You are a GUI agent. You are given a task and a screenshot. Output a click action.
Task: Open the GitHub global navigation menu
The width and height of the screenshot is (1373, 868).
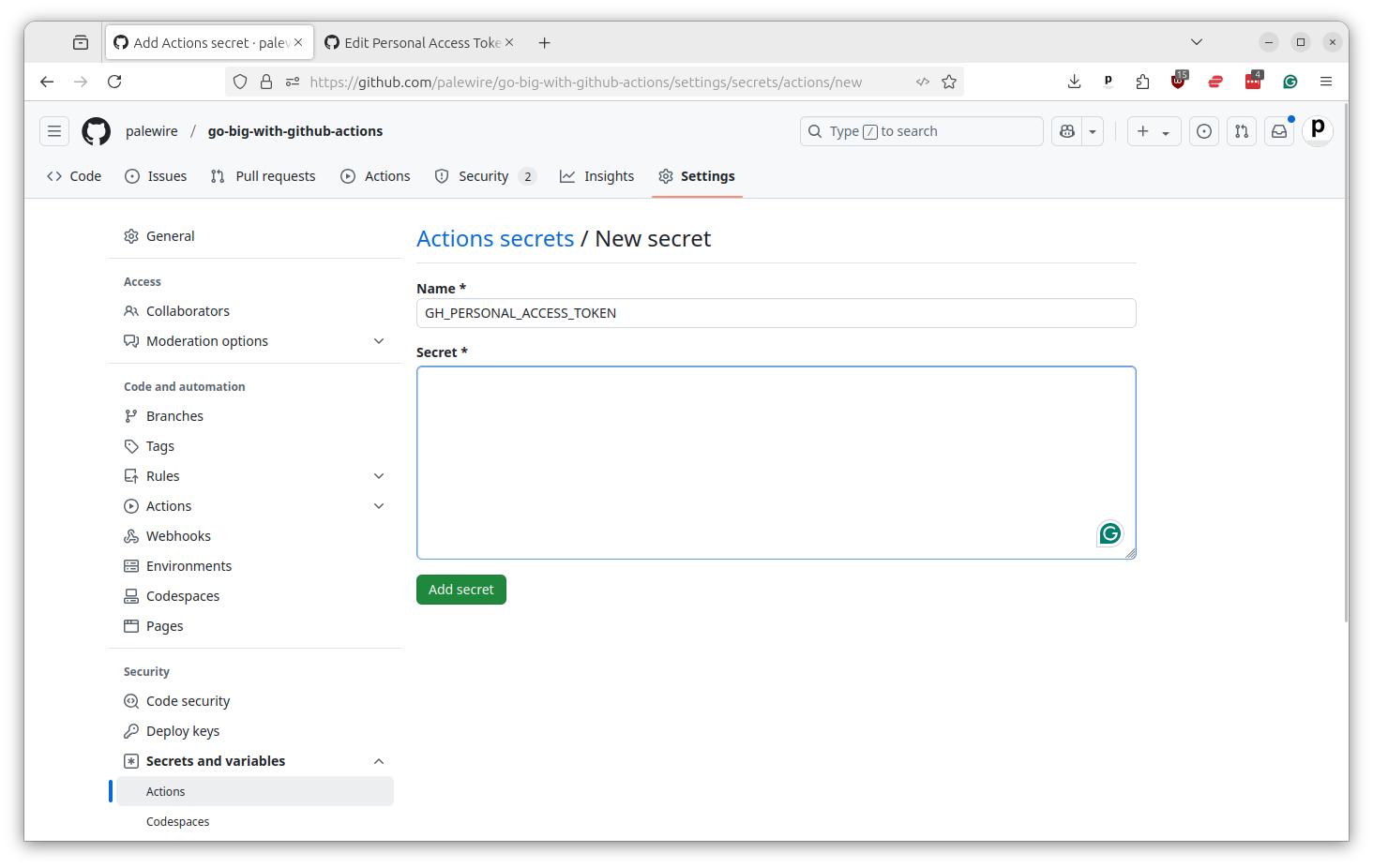click(x=53, y=131)
